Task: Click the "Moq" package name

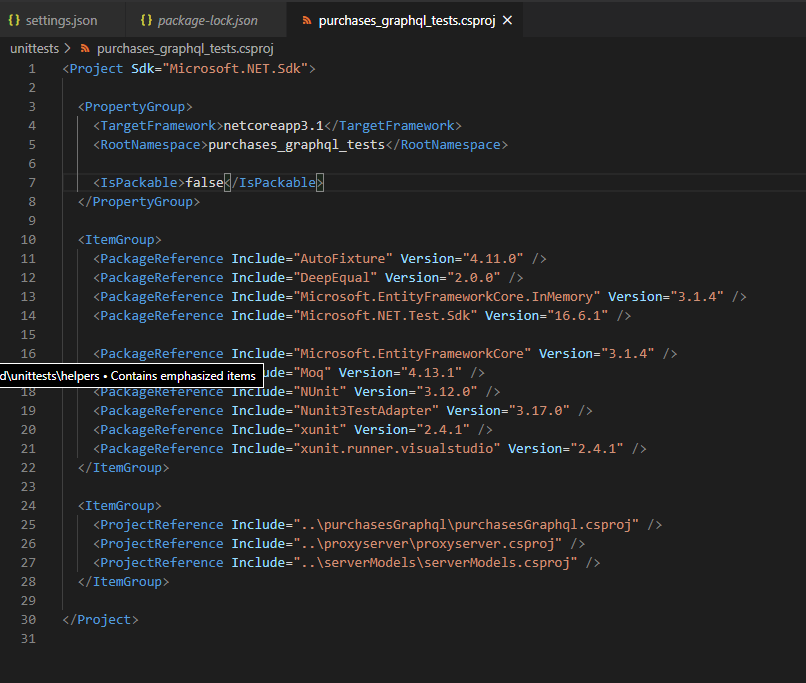Action: [312, 373]
